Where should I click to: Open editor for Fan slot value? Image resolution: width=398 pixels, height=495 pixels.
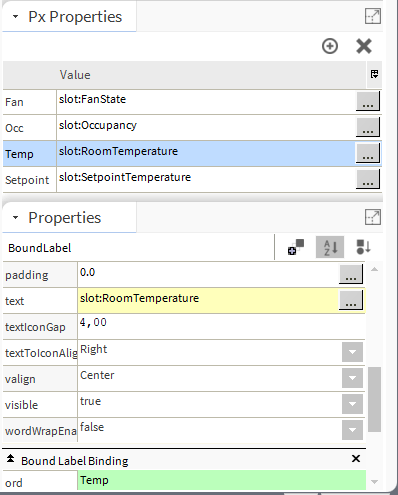pyautogui.click(x=368, y=101)
